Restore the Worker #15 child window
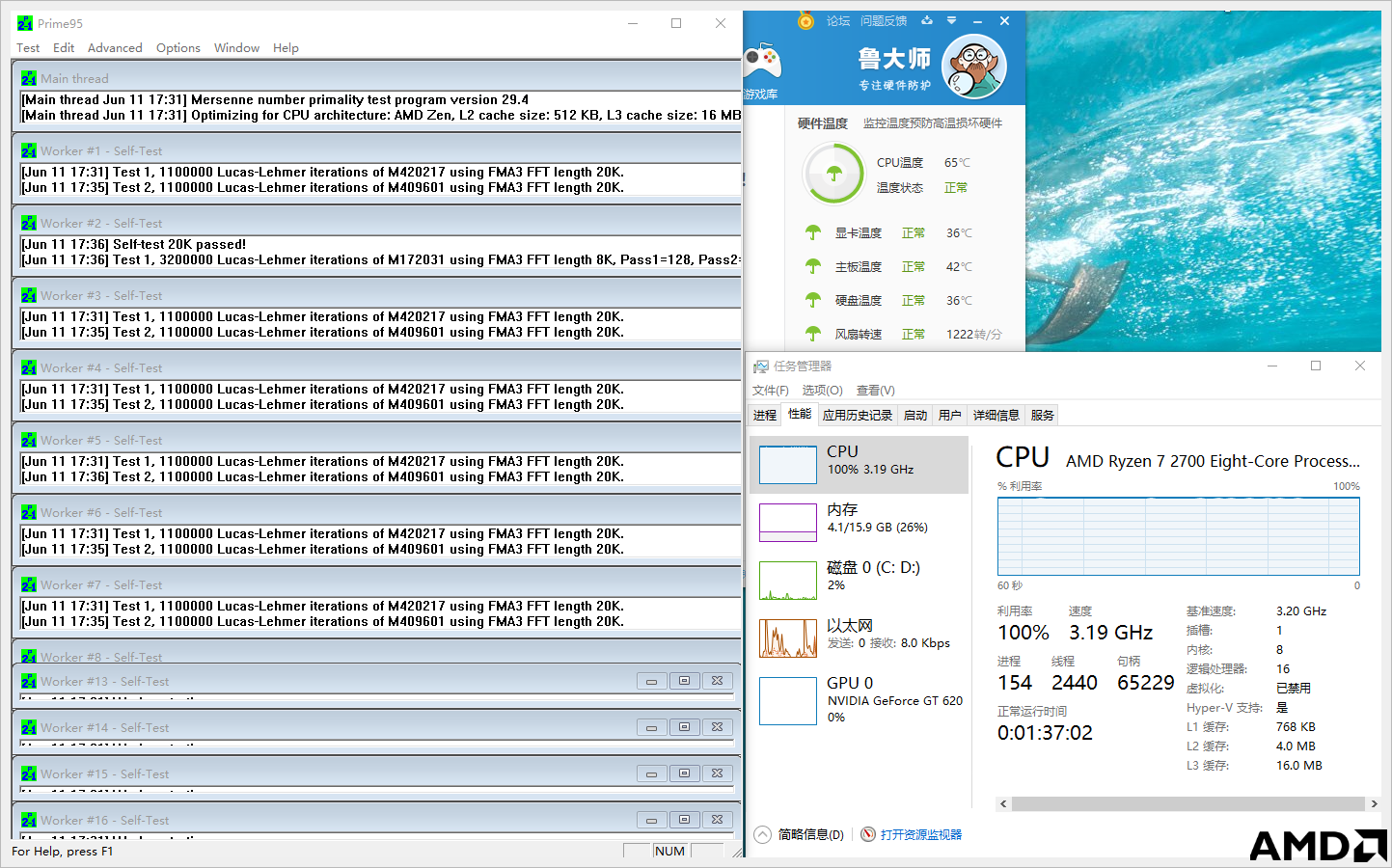 [x=685, y=773]
